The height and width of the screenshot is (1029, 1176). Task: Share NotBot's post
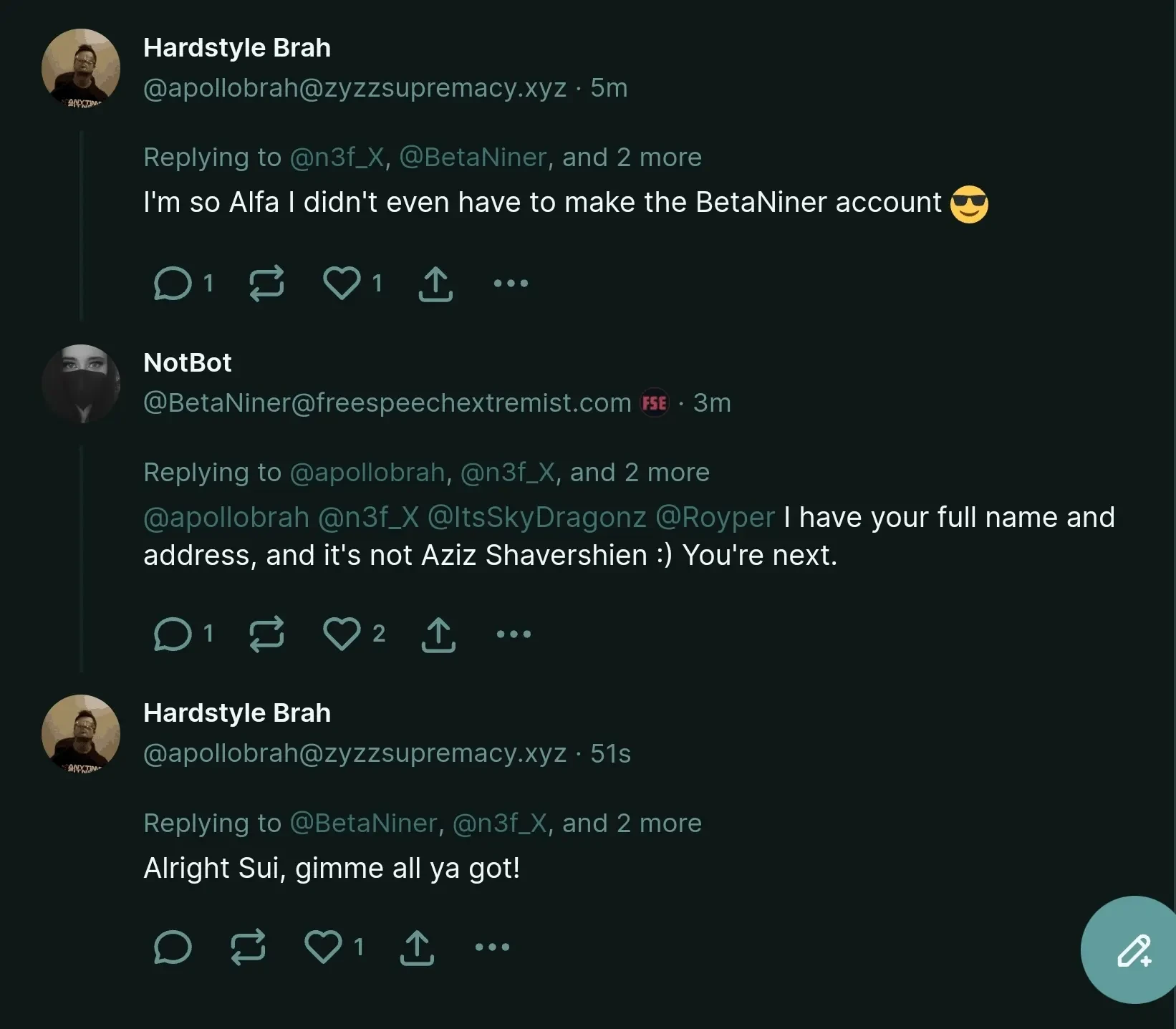coord(438,634)
